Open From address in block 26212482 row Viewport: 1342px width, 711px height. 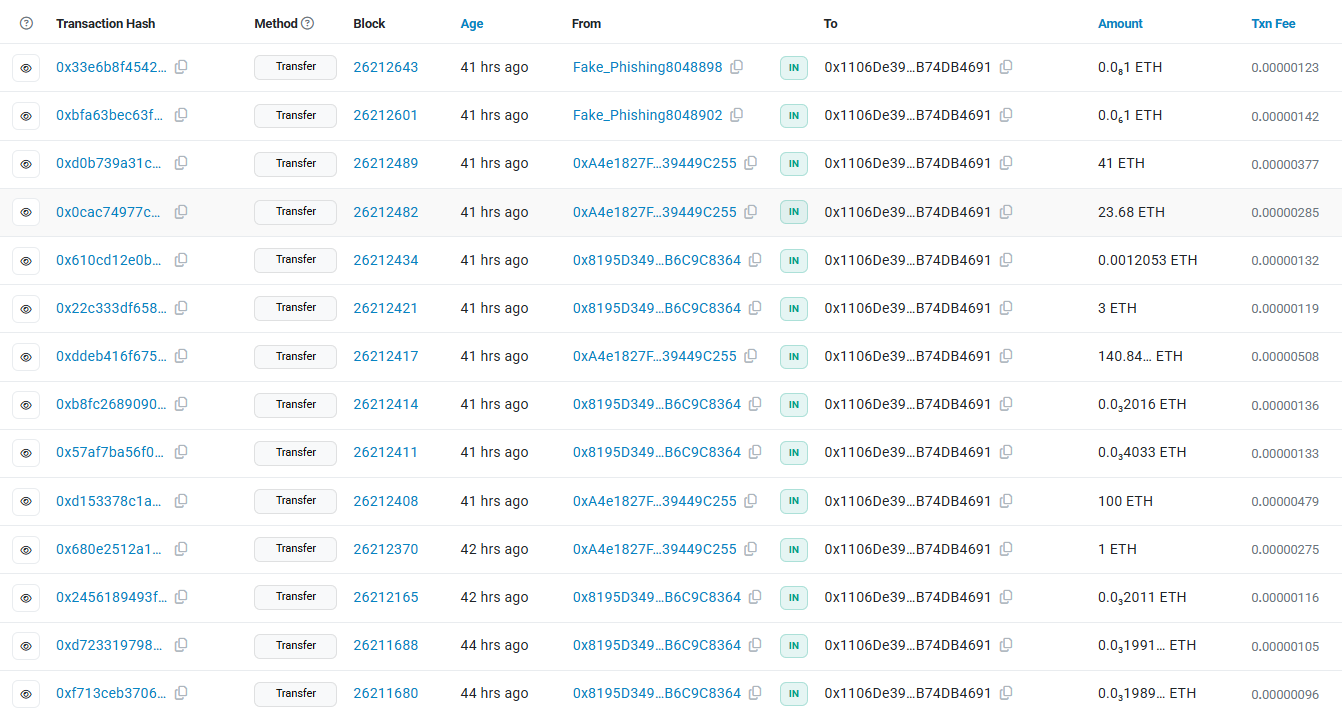(x=655, y=212)
